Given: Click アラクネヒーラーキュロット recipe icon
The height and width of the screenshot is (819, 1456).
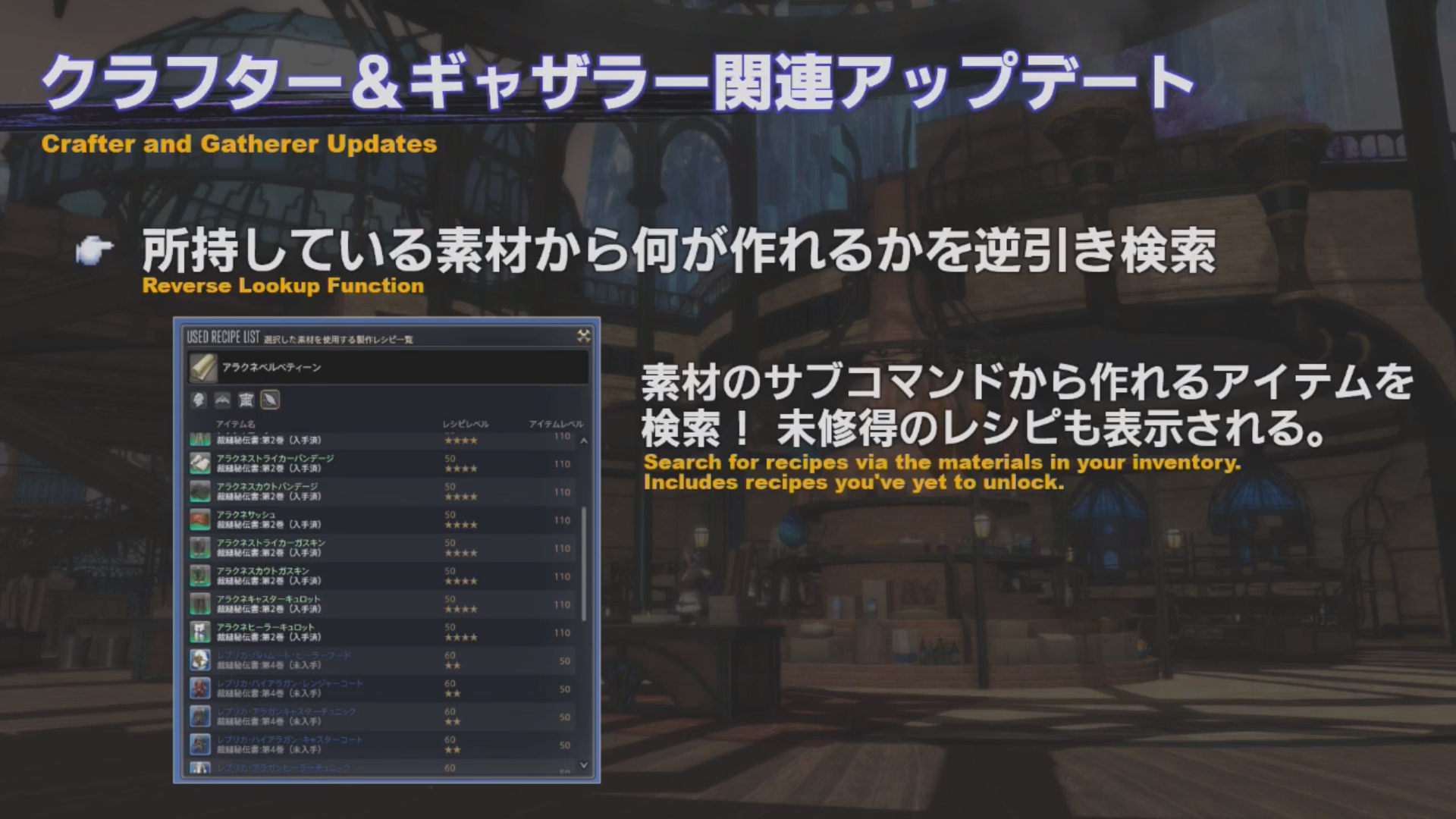Looking at the screenshot, I should [200, 632].
